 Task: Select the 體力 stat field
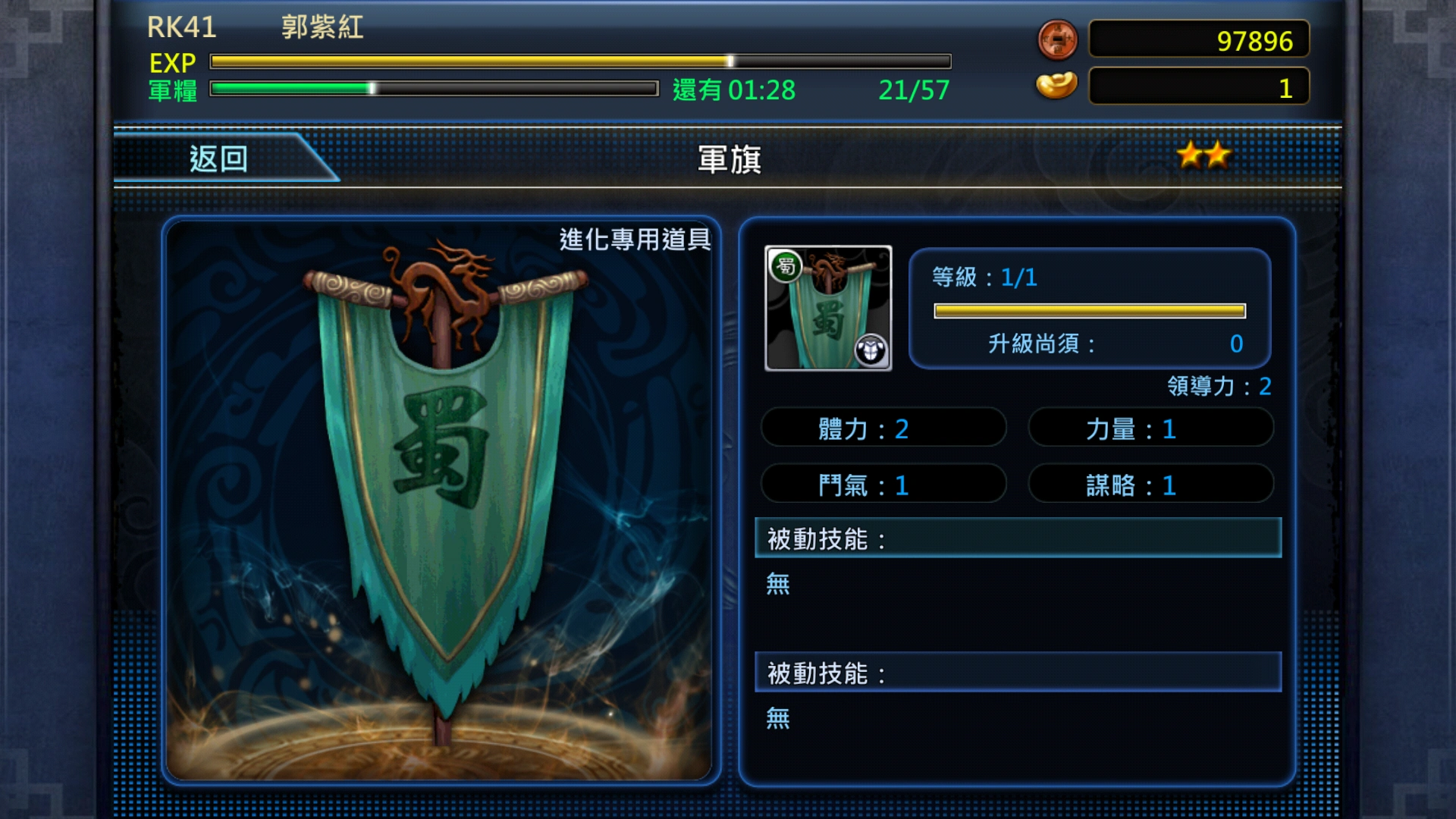point(883,428)
